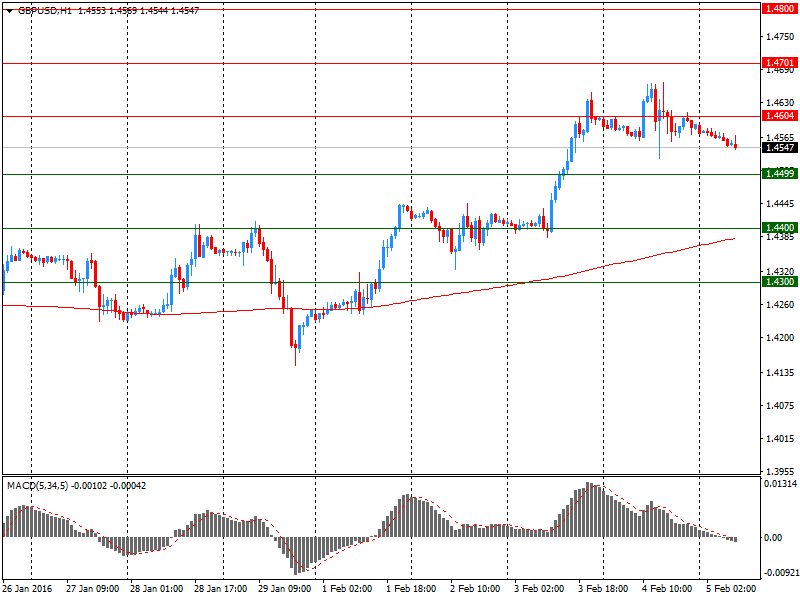Click the 26 Jan 2016 time axis label

pos(28,589)
